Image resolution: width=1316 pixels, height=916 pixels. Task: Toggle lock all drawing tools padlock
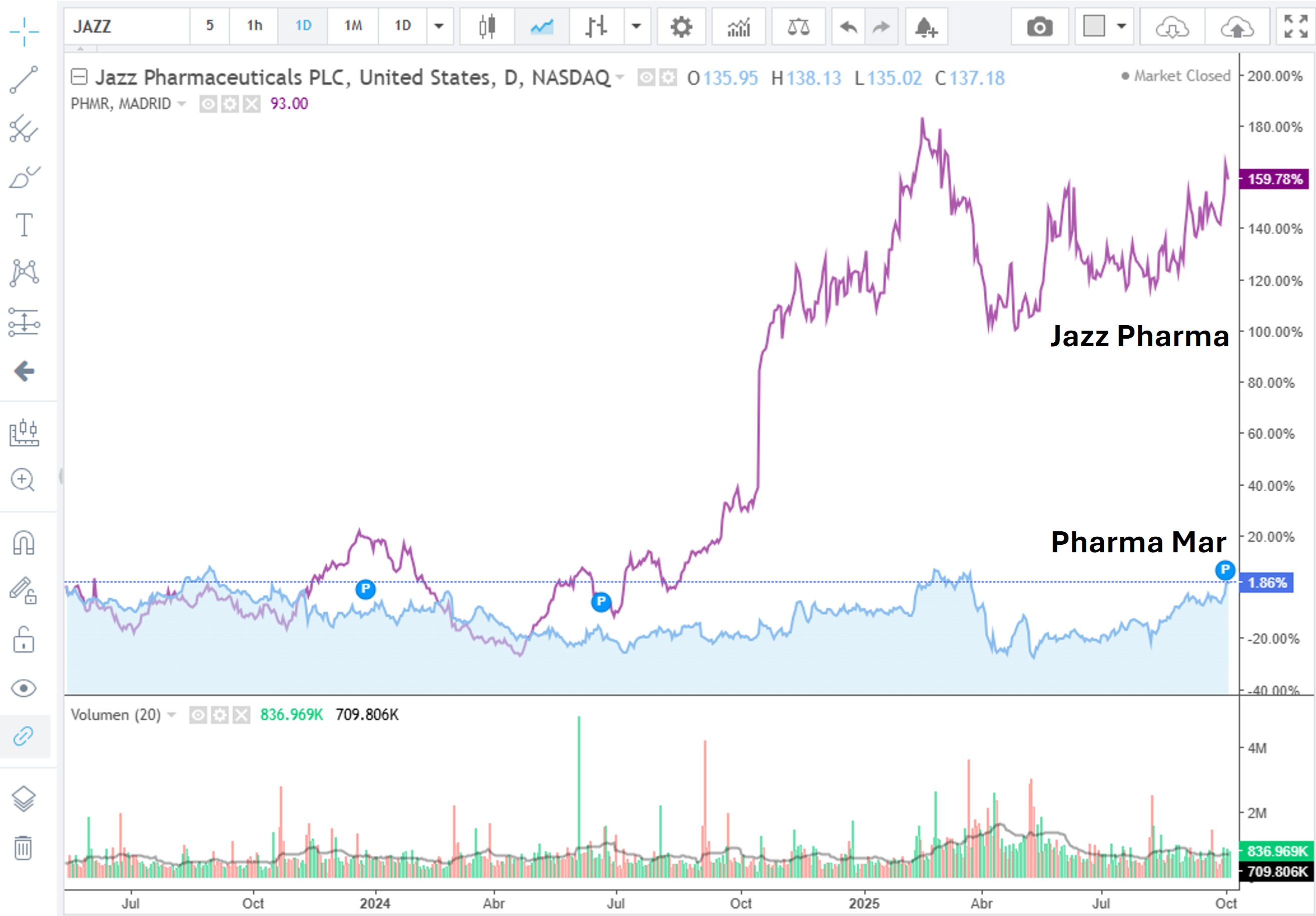24,640
